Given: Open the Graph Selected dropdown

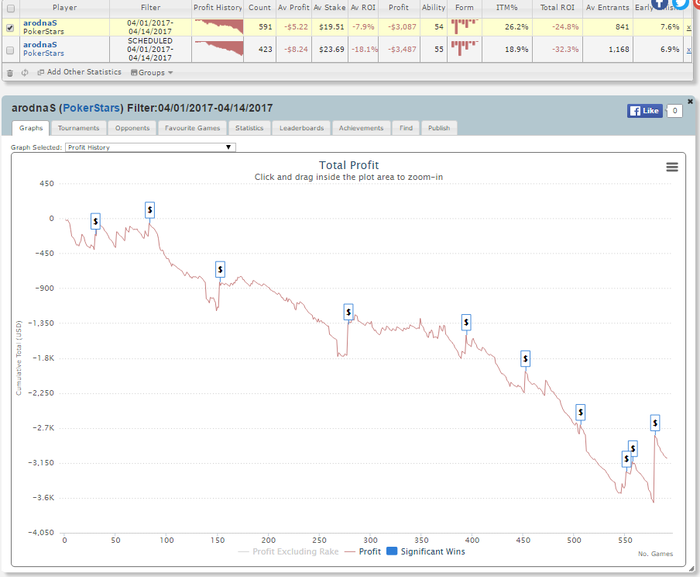Looking at the screenshot, I should click(150, 147).
